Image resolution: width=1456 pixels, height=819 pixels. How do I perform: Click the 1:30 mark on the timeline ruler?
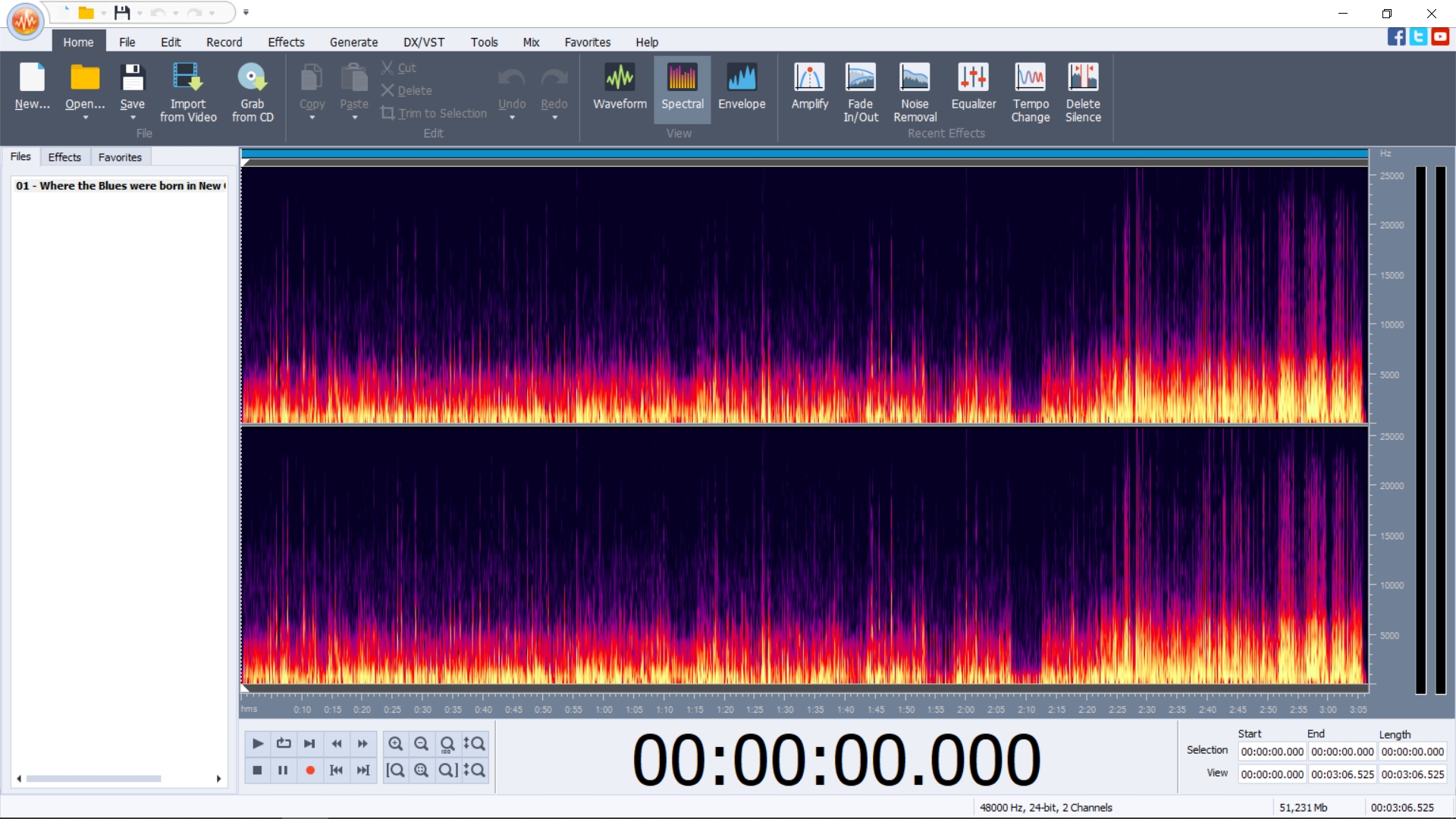[x=785, y=710]
